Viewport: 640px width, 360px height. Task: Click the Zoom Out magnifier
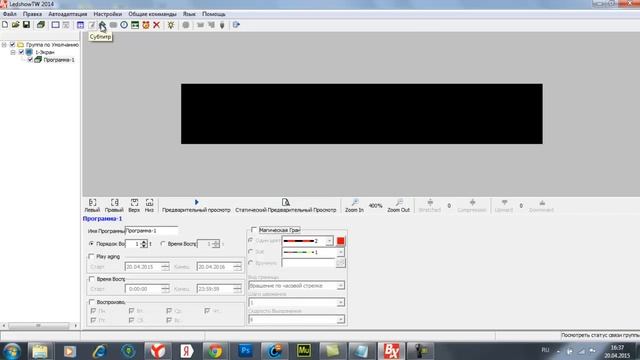(x=398, y=205)
